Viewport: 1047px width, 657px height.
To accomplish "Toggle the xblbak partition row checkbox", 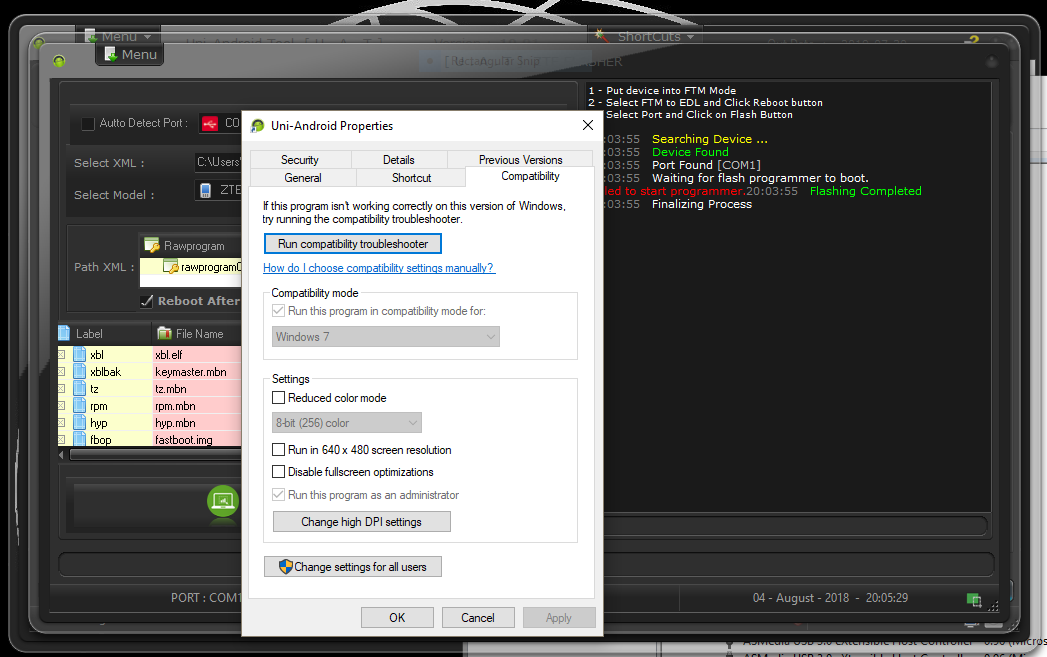I will (62, 372).
